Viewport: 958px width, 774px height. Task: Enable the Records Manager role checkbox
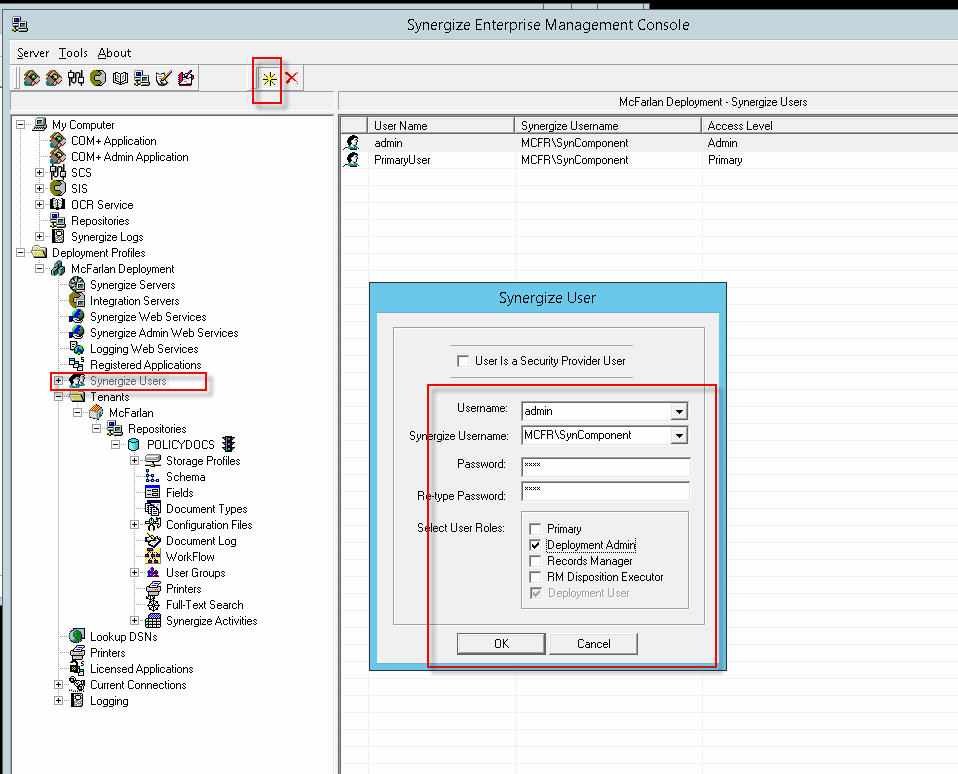click(535, 561)
